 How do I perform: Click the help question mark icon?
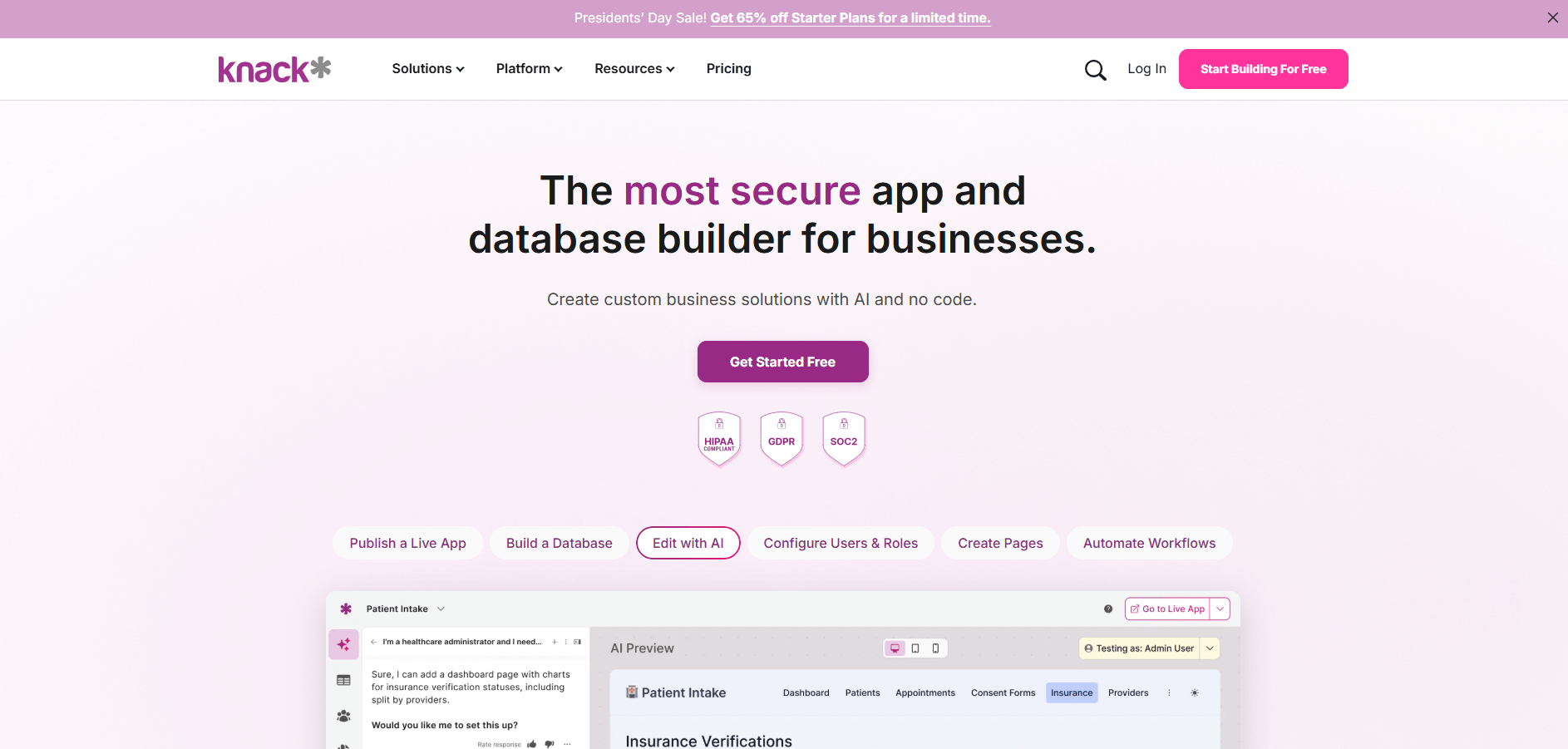pyautogui.click(x=1108, y=609)
